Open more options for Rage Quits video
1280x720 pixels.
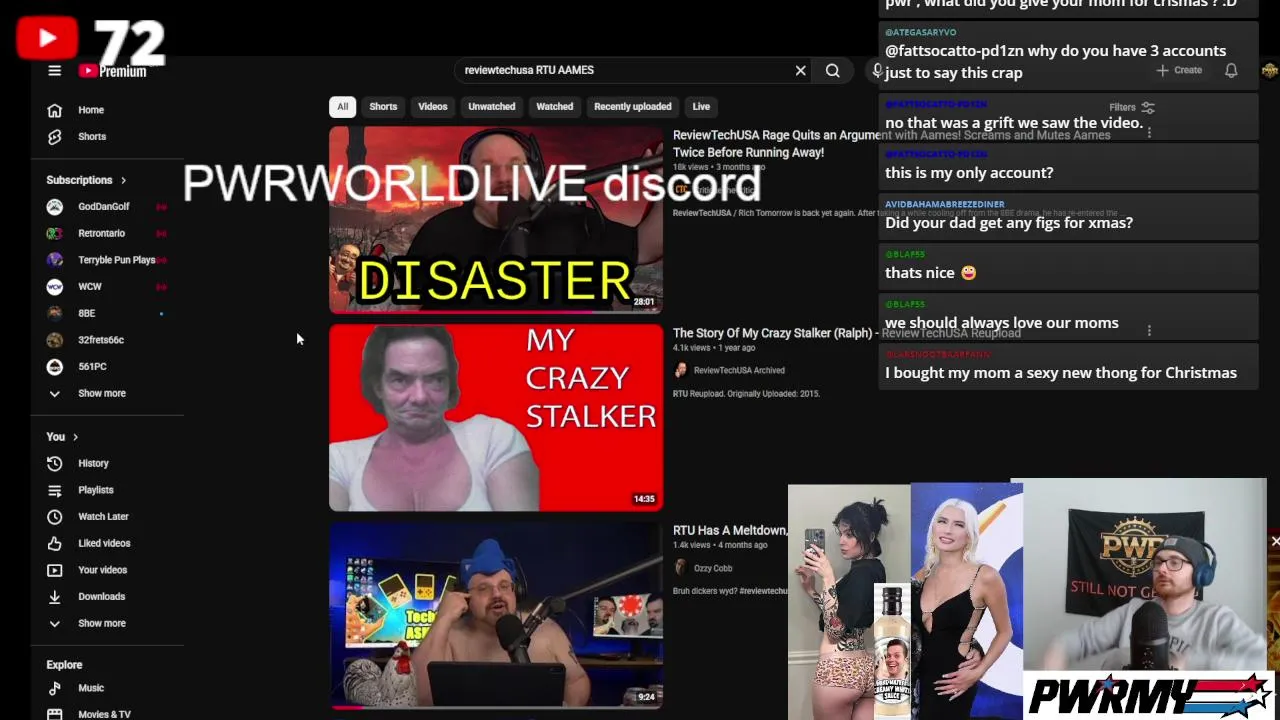pos(1149,133)
